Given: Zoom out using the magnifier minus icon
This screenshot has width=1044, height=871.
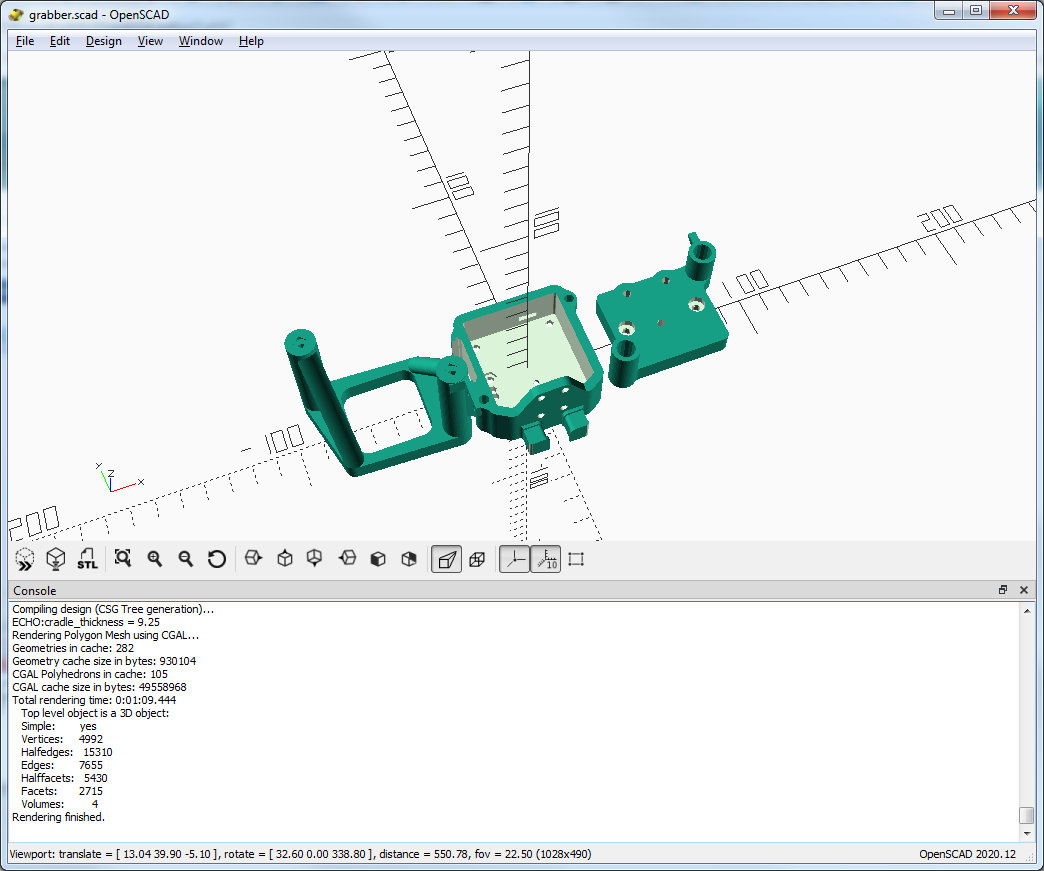Looking at the screenshot, I should point(185,559).
